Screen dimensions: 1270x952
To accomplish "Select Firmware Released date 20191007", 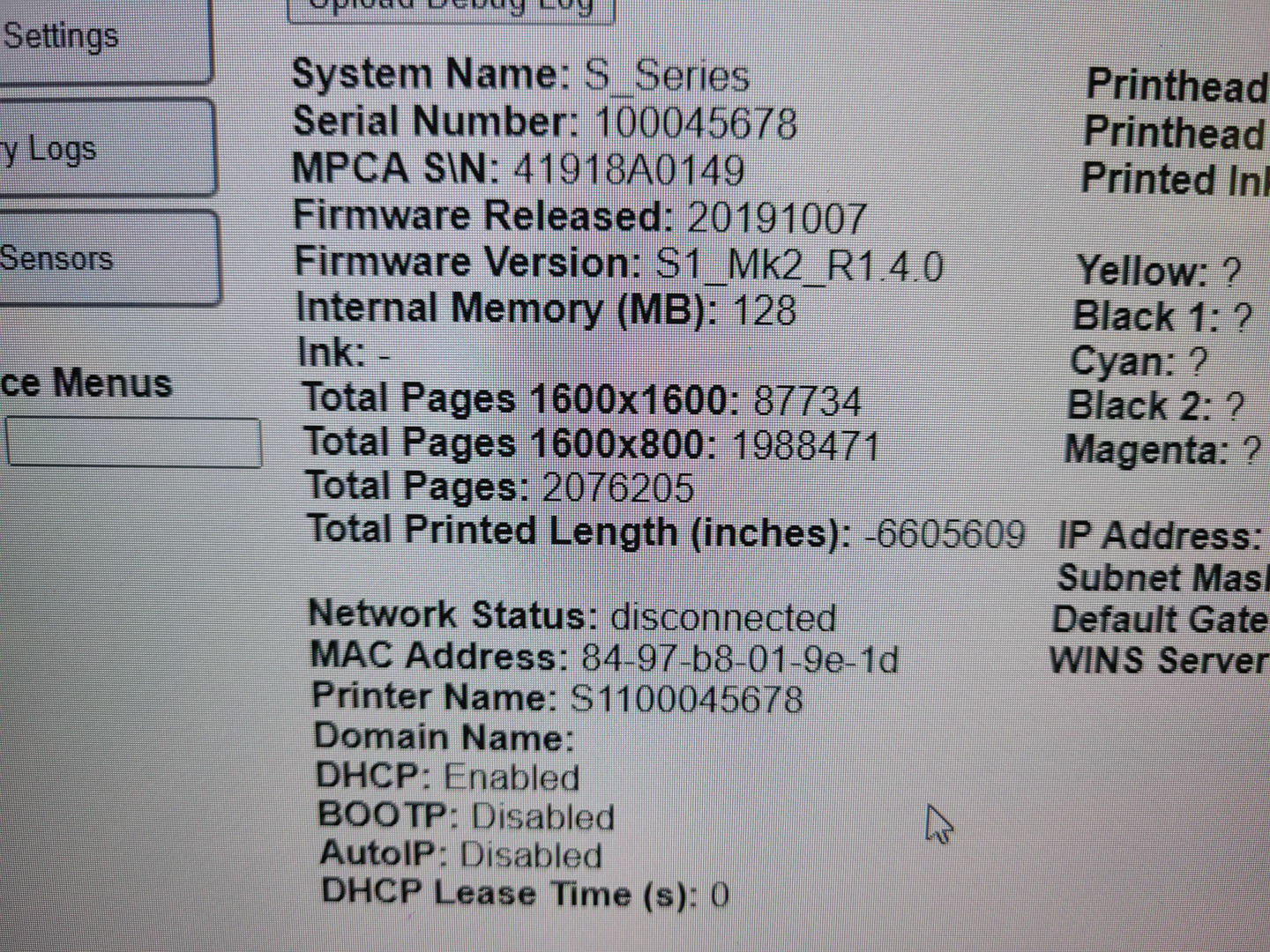I will click(x=777, y=218).
